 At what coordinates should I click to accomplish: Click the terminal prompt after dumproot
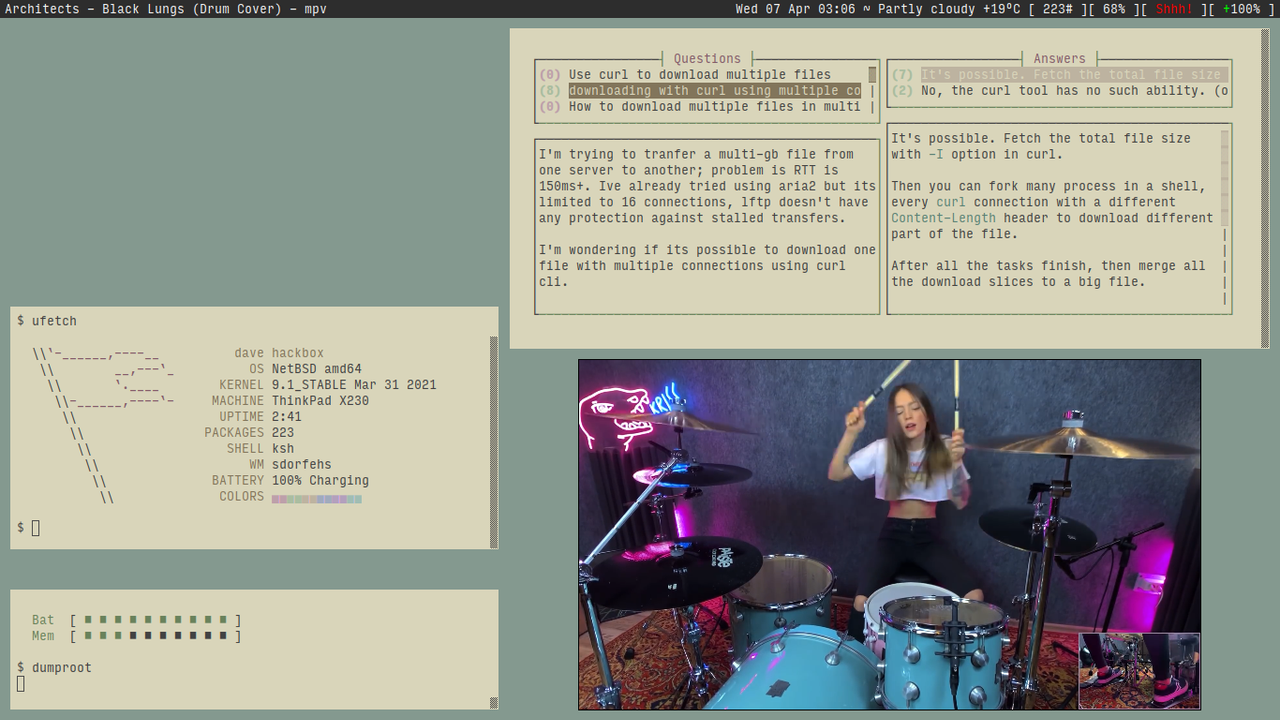coord(21,684)
